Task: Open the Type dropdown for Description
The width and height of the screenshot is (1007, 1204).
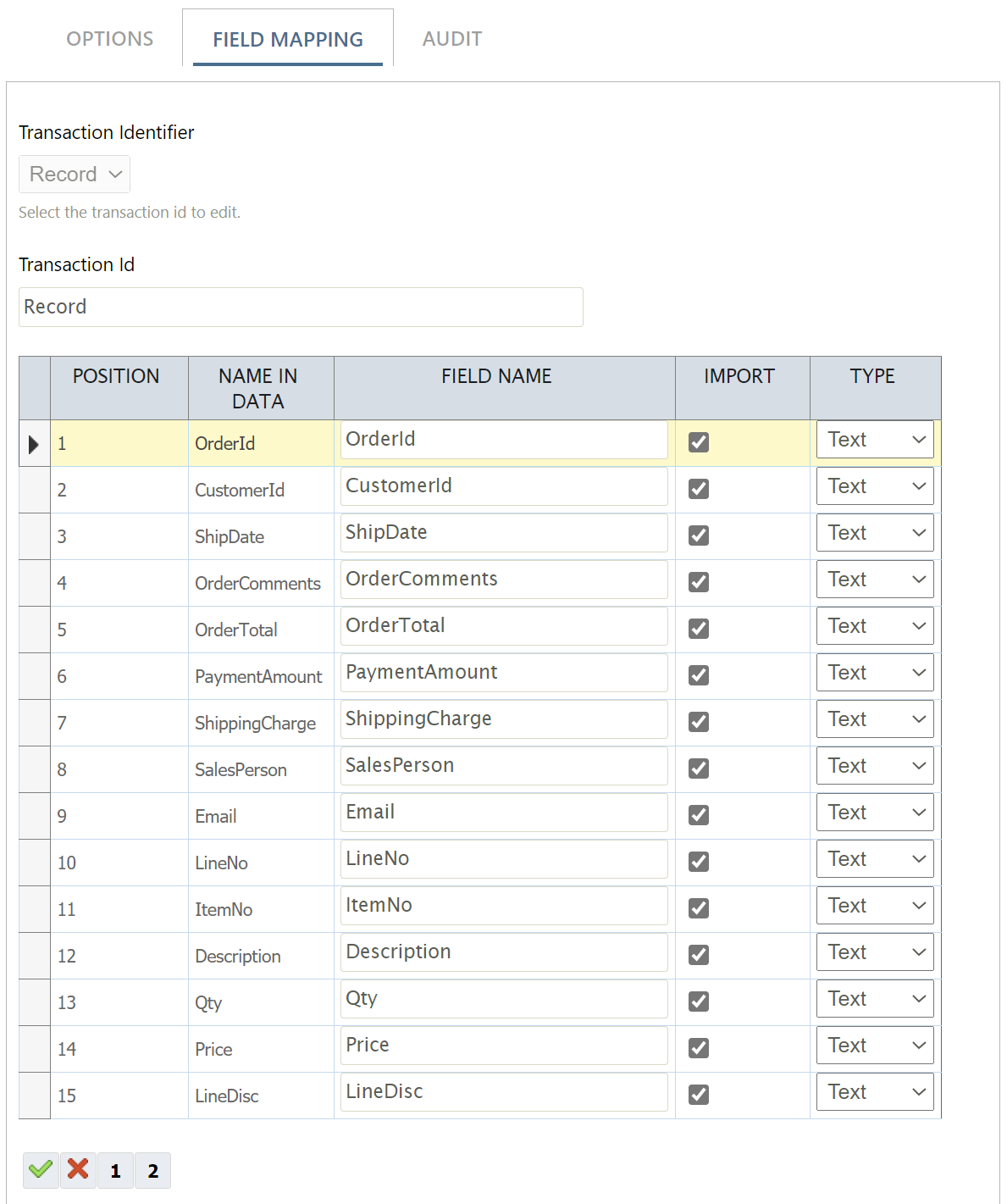Action: pos(874,952)
